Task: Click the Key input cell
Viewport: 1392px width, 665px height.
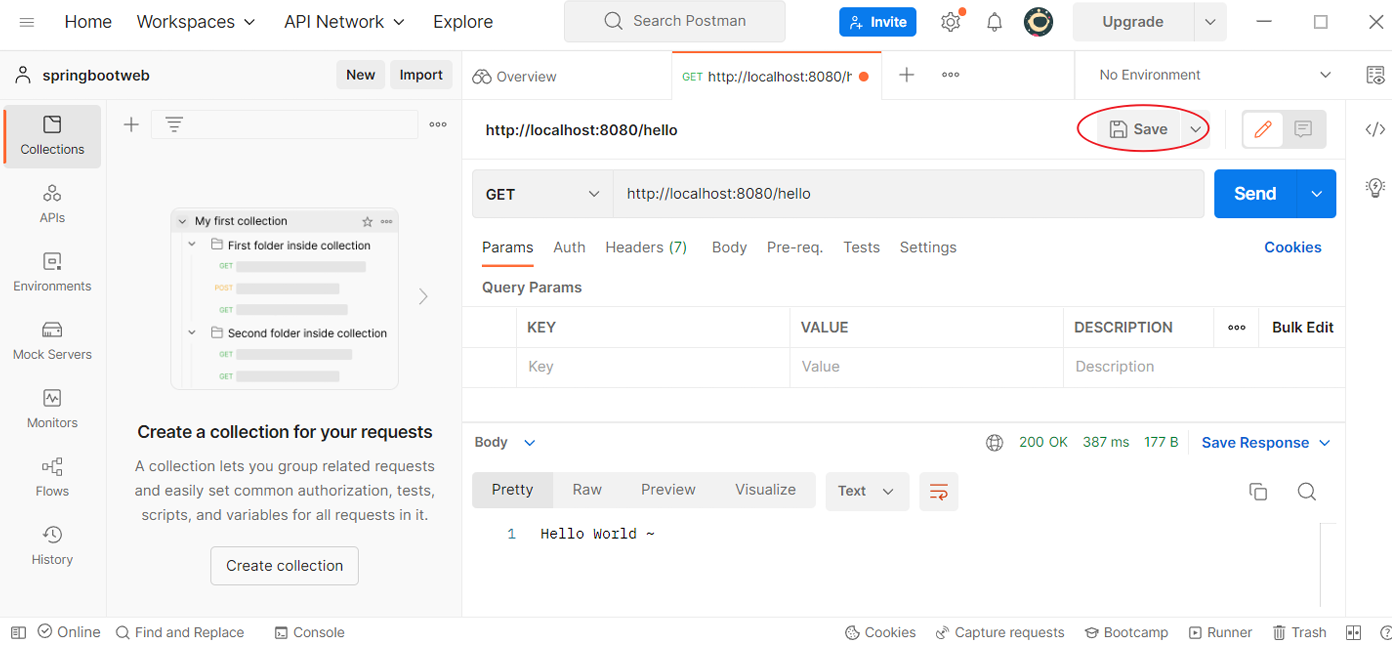Action: tap(653, 367)
